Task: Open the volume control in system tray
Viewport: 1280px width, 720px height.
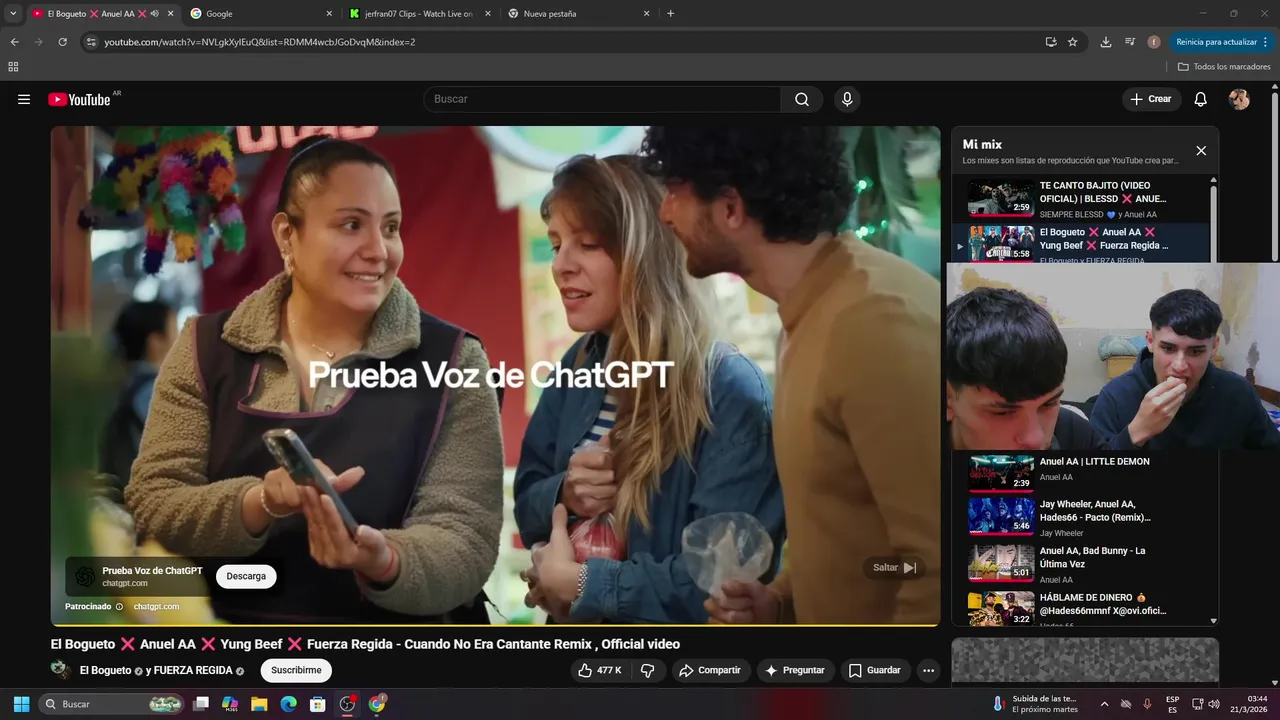Action: click(x=1214, y=704)
